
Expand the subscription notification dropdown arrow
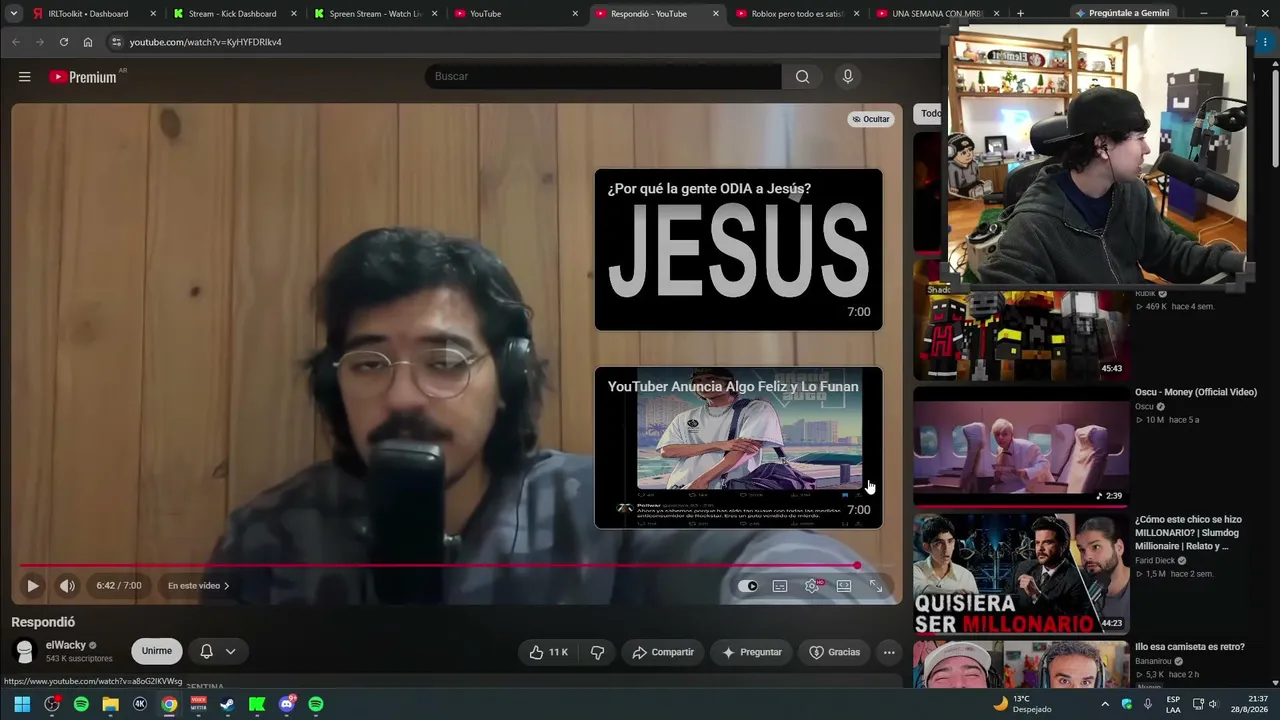(230, 651)
